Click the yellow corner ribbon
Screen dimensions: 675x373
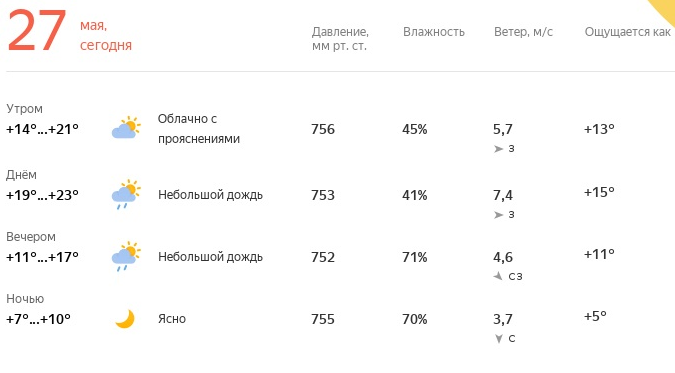[x=664, y=9]
